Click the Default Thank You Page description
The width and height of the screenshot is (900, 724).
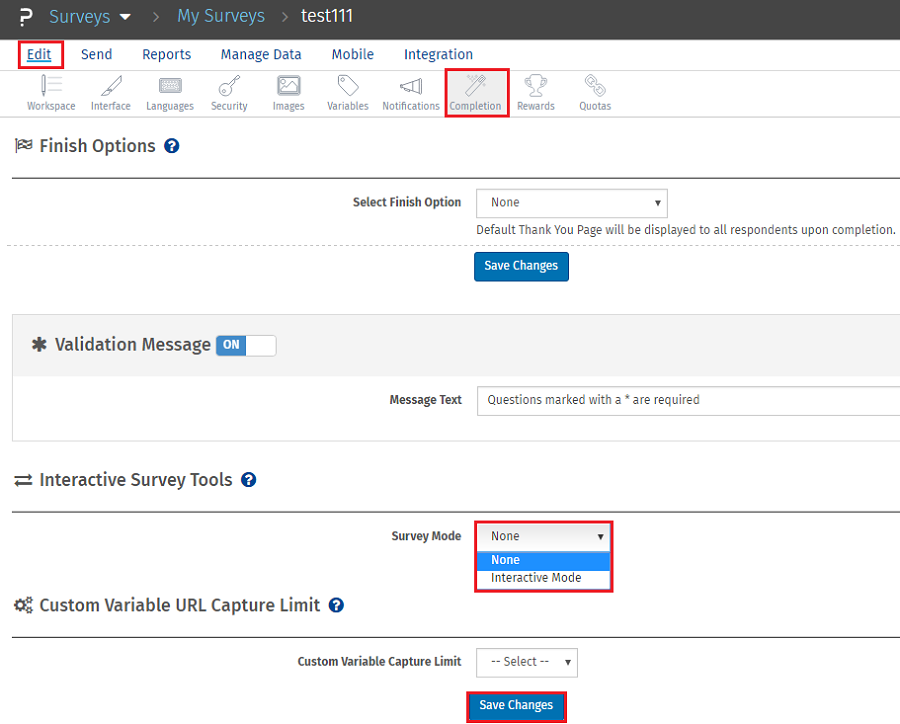pyautogui.click(x=686, y=230)
